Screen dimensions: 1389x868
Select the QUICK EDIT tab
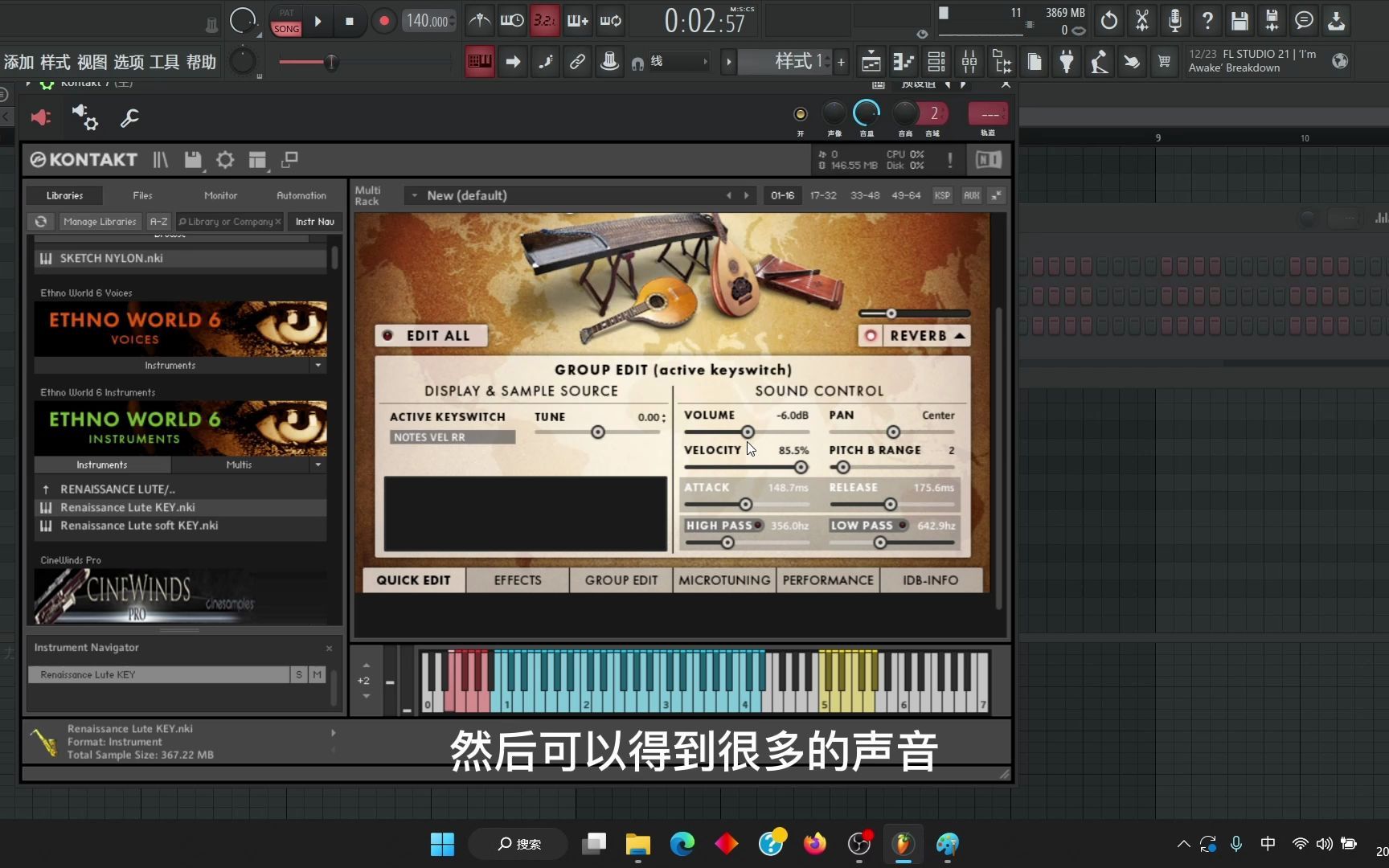pyautogui.click(x=413, y=580)
